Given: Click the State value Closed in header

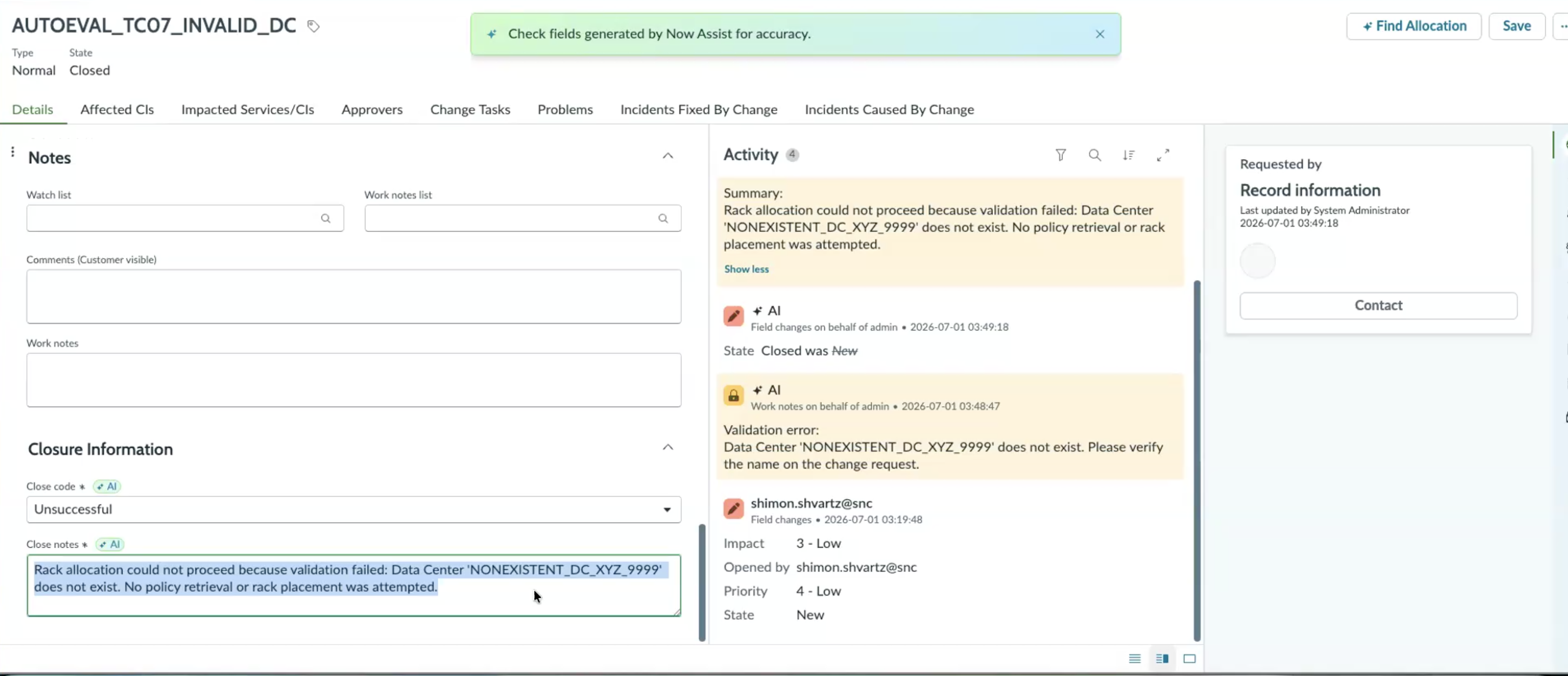Looking at the screenshot, I should pos(89,71).
